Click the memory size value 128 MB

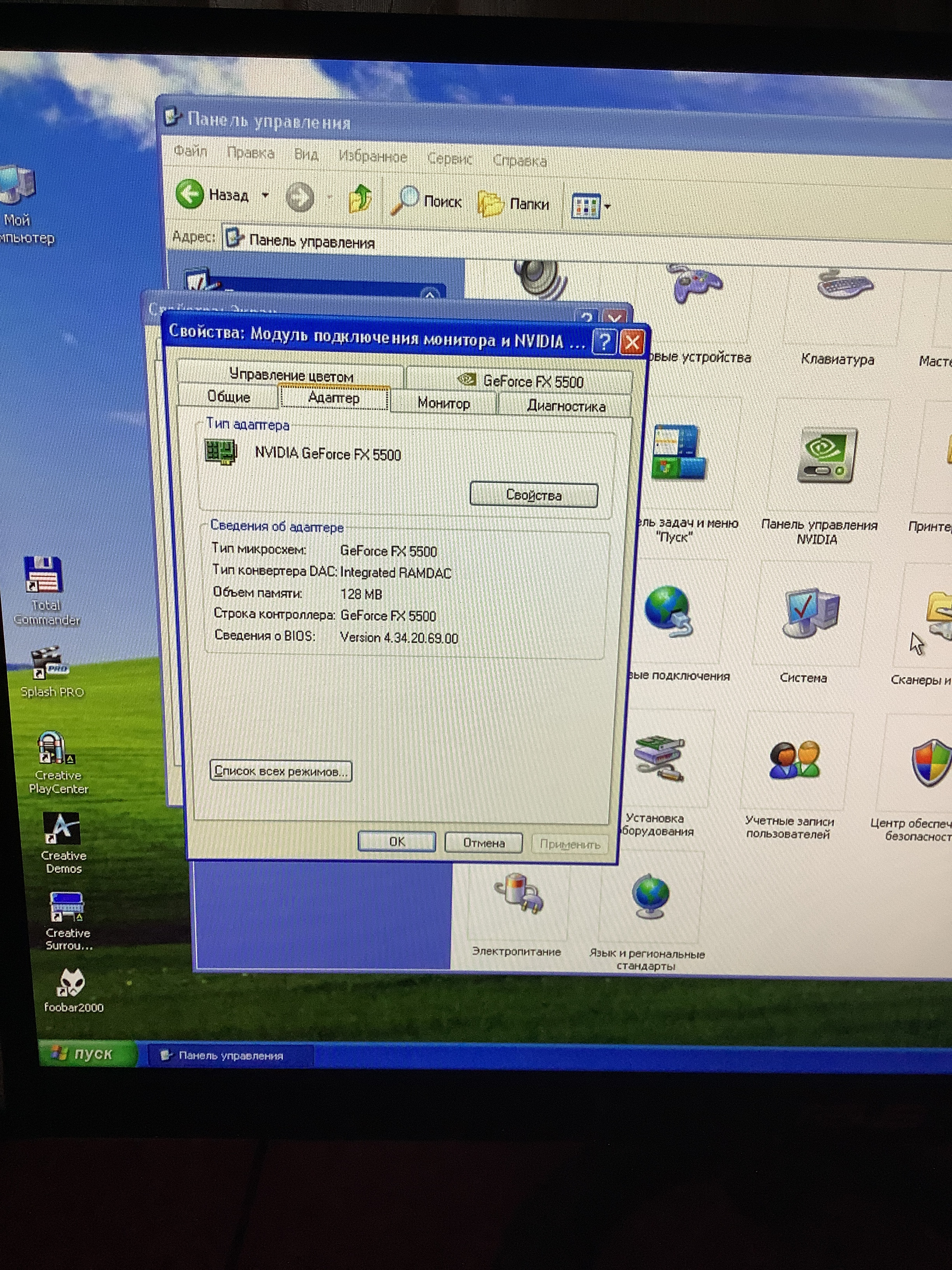pyautogui.click(x=361, y=594)
